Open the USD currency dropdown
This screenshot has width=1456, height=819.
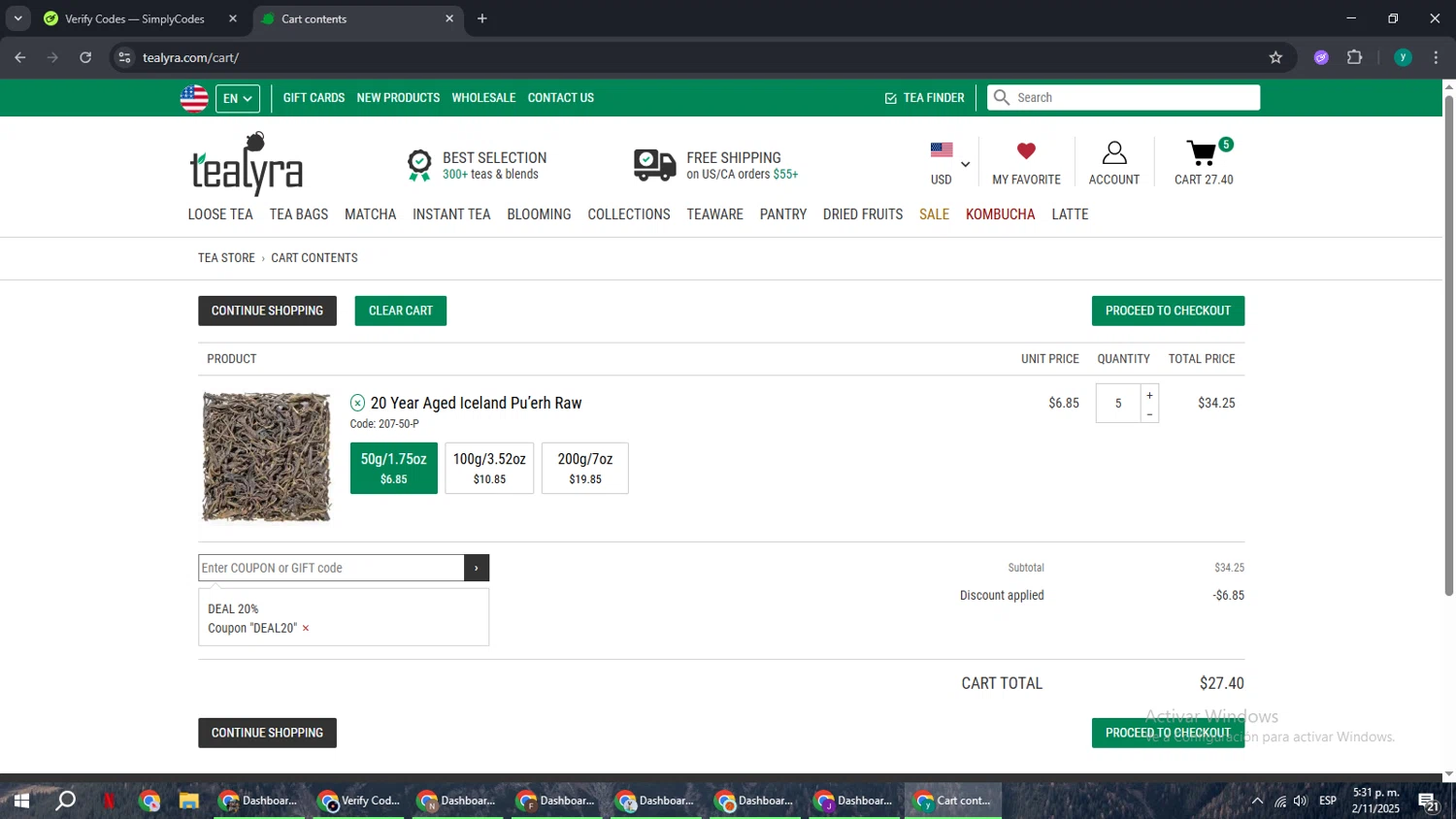coord(949,163)
